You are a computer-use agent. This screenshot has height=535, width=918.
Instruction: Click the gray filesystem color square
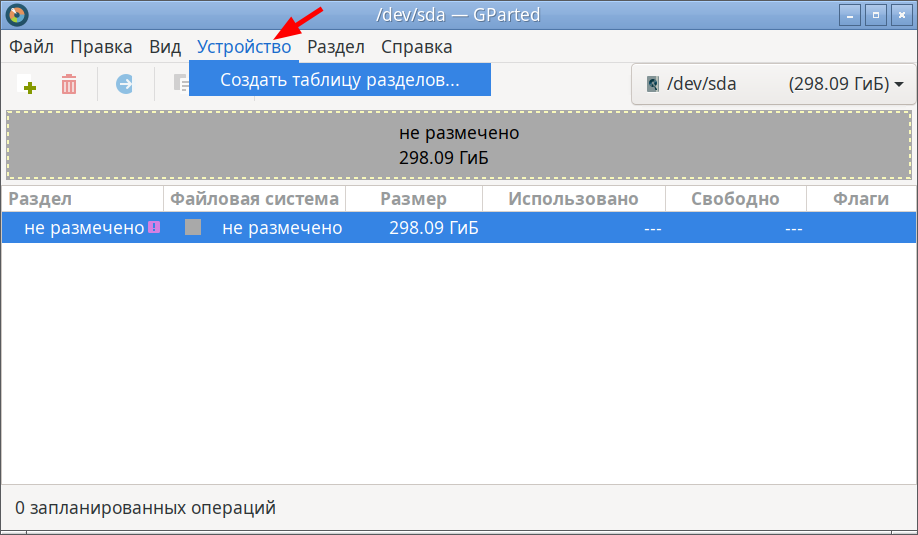click(193, 227)
